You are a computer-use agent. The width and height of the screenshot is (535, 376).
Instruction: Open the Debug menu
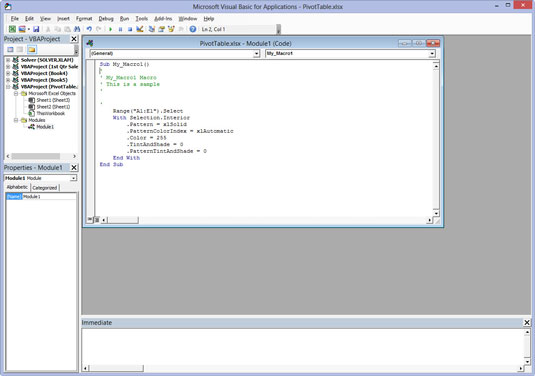coord(106,18)
